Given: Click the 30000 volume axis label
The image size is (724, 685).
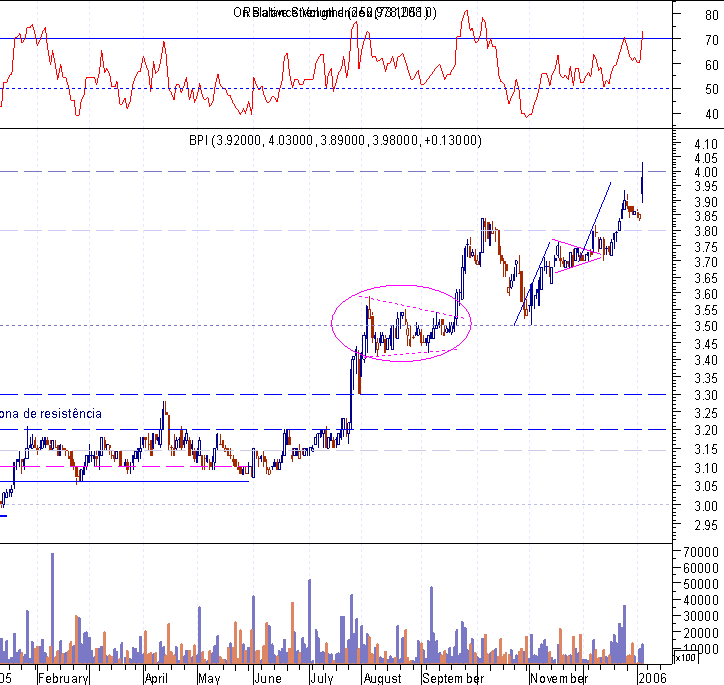Looking at the screenshot, I should tap(701, 616).
